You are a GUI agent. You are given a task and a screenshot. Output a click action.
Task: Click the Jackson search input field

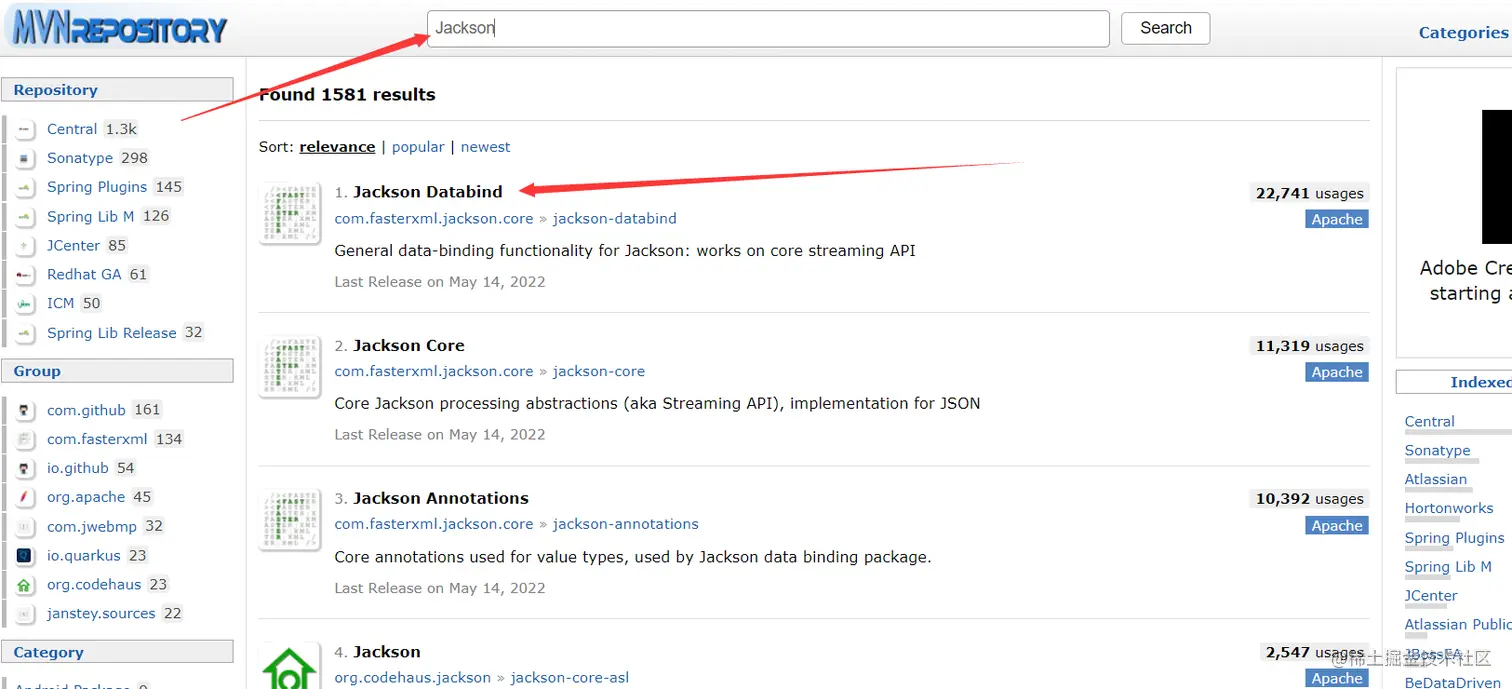pos(768,28)
